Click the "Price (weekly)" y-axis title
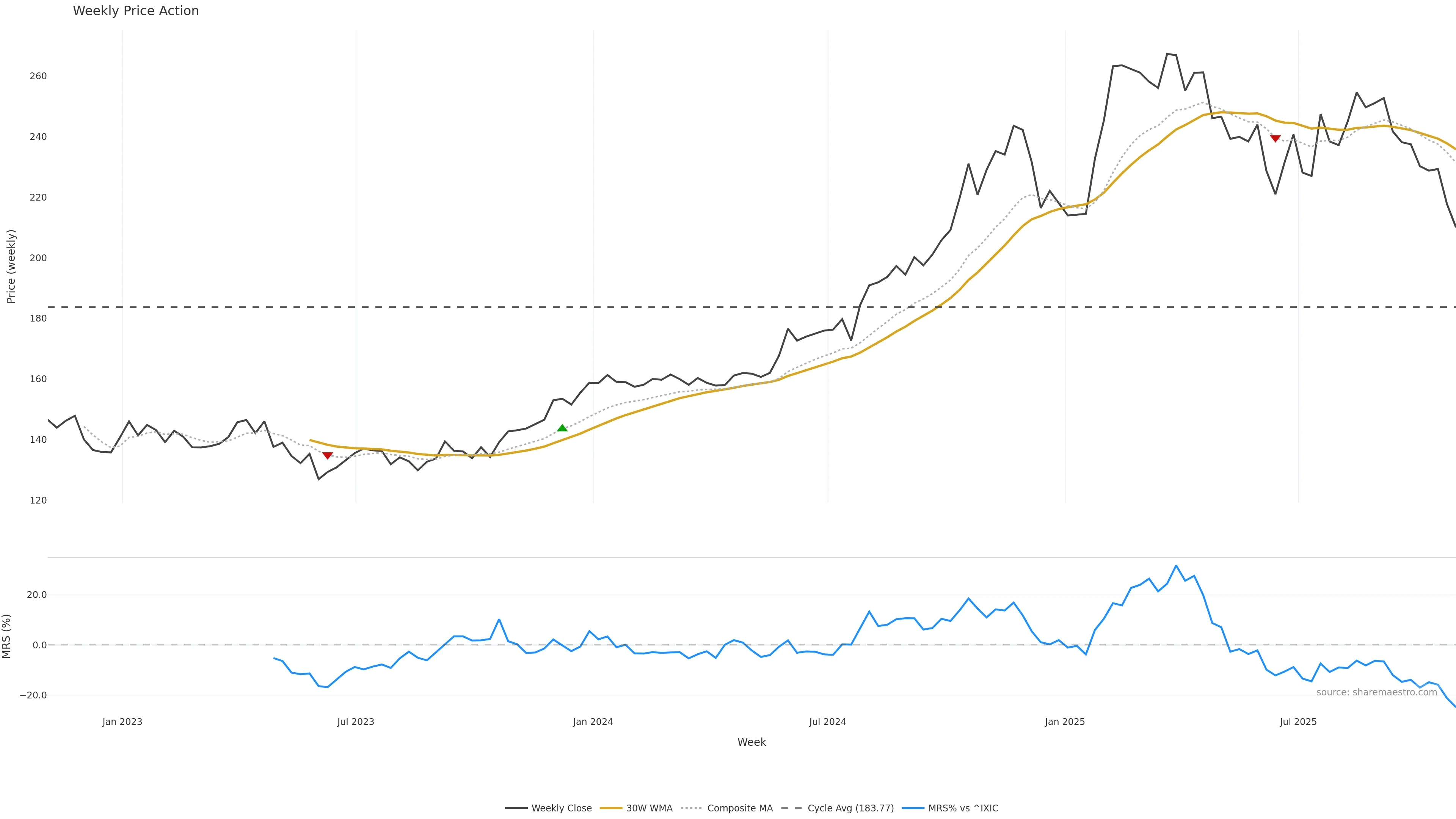 [x=11, y=266]
